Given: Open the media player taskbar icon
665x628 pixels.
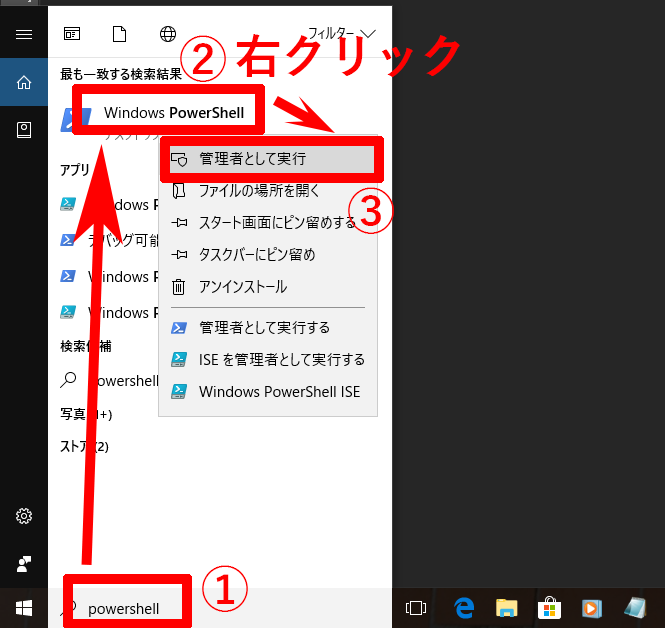Looking at the screenshot, I should (592, 608).
